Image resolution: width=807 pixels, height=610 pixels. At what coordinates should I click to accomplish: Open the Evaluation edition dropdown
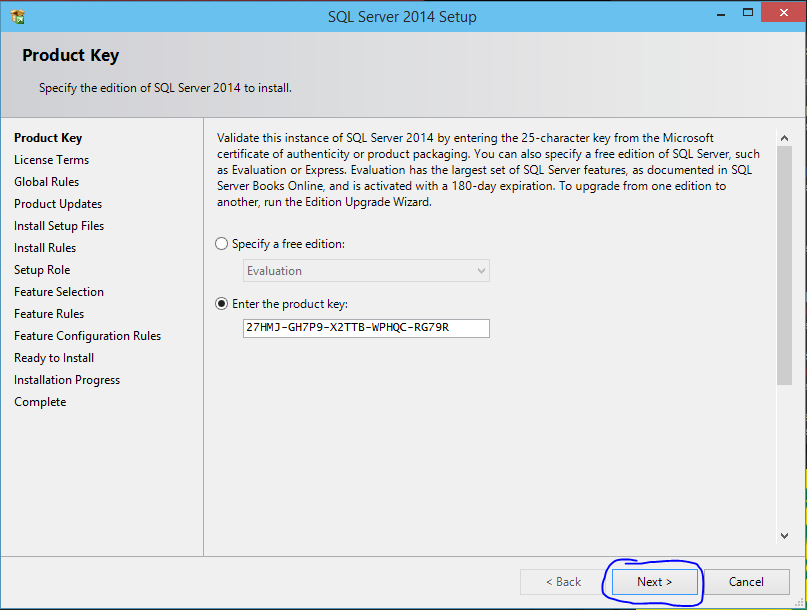[366, 271]
